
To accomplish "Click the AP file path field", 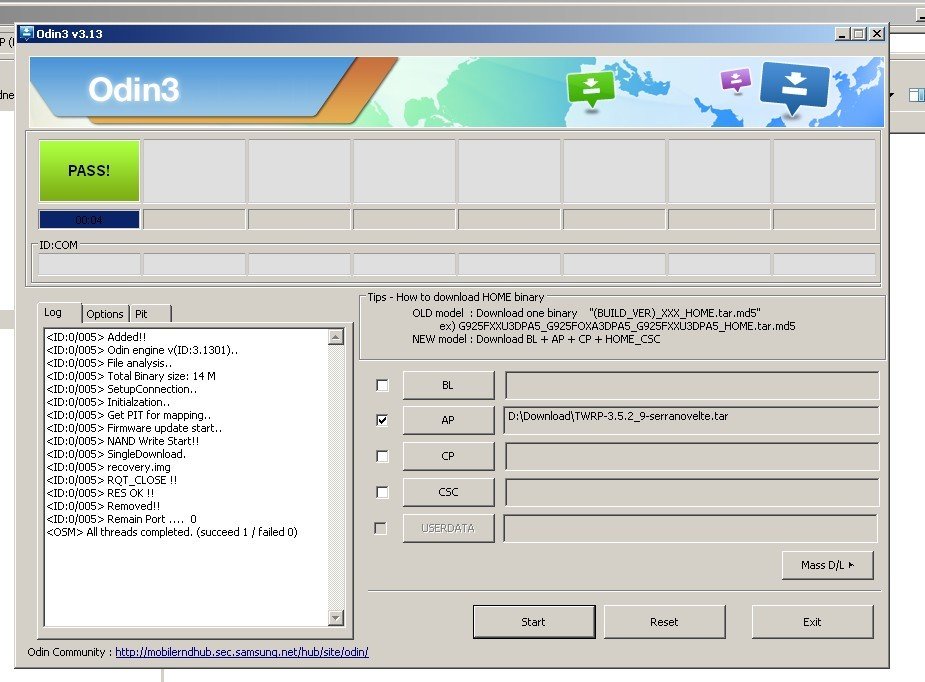I will (x=691, y=420).
